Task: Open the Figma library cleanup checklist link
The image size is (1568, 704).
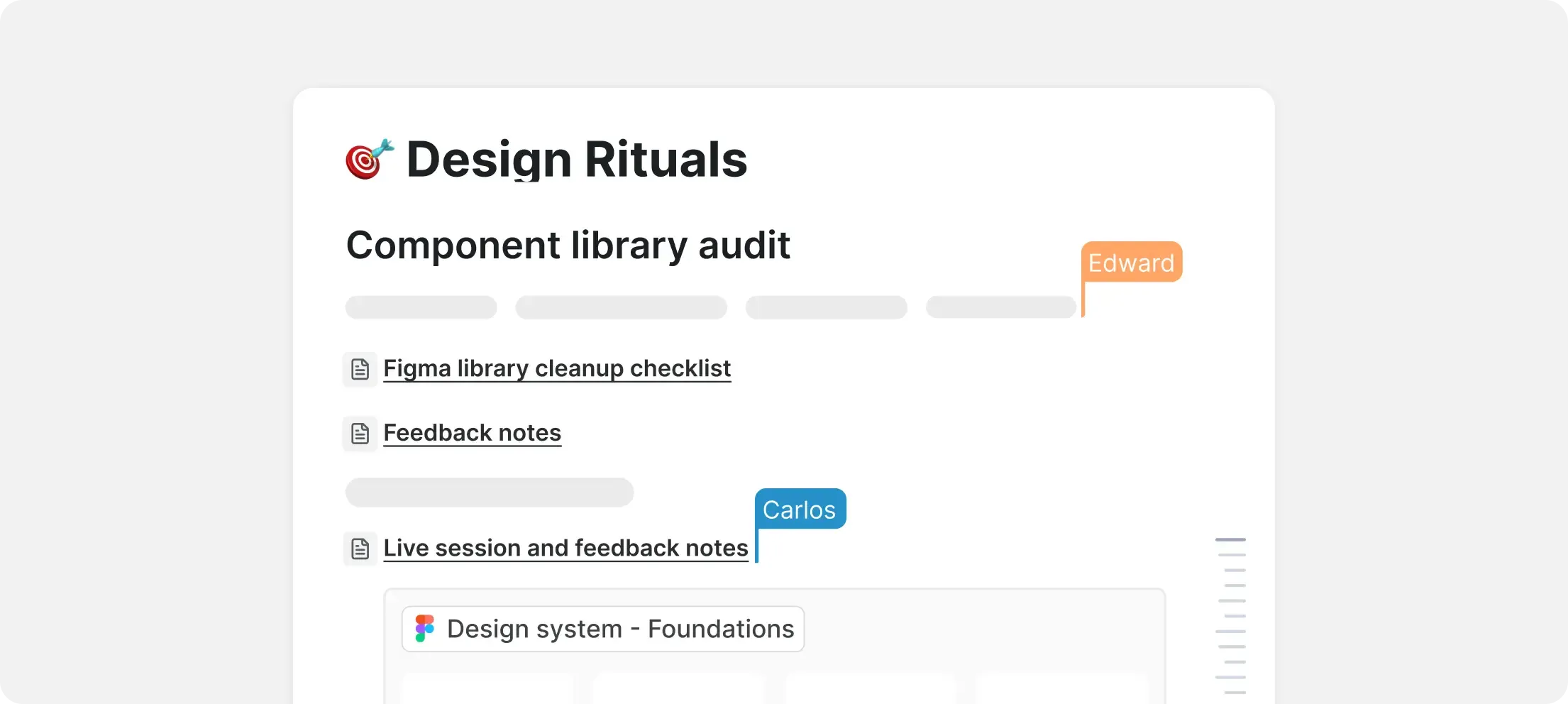Action: tap(557, 369)
